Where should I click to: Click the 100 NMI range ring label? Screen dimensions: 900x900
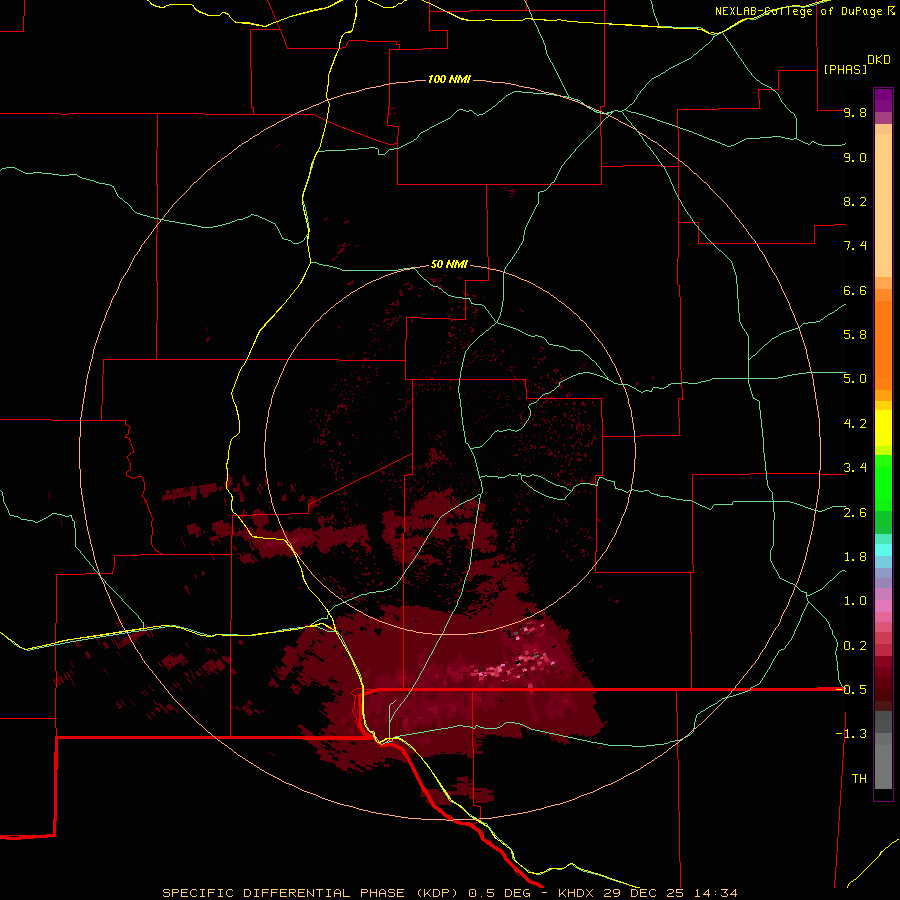pyautogui.click(x=449, y=79)
